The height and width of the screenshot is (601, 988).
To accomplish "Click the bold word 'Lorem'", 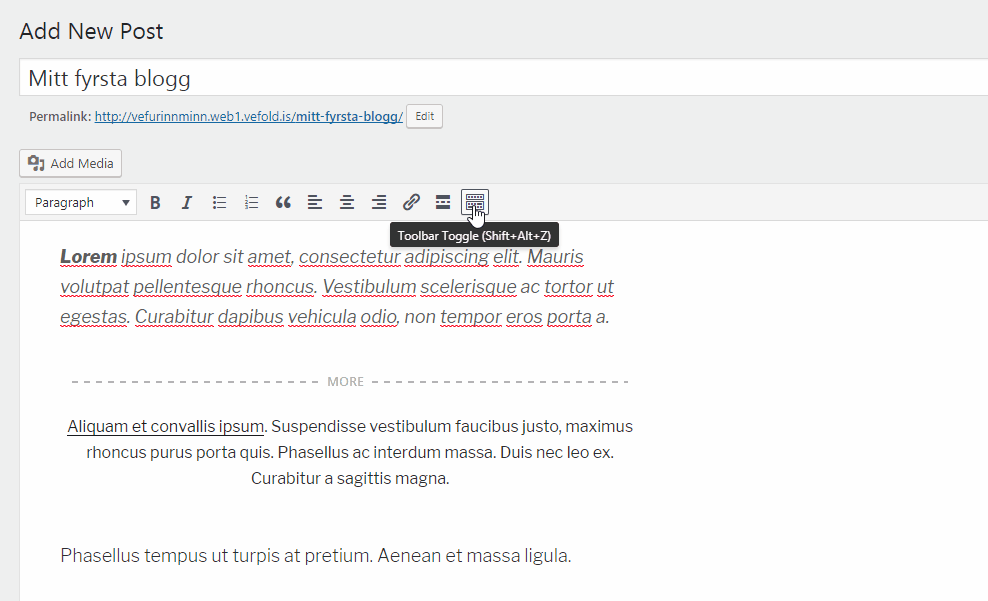I will point(88,257).
